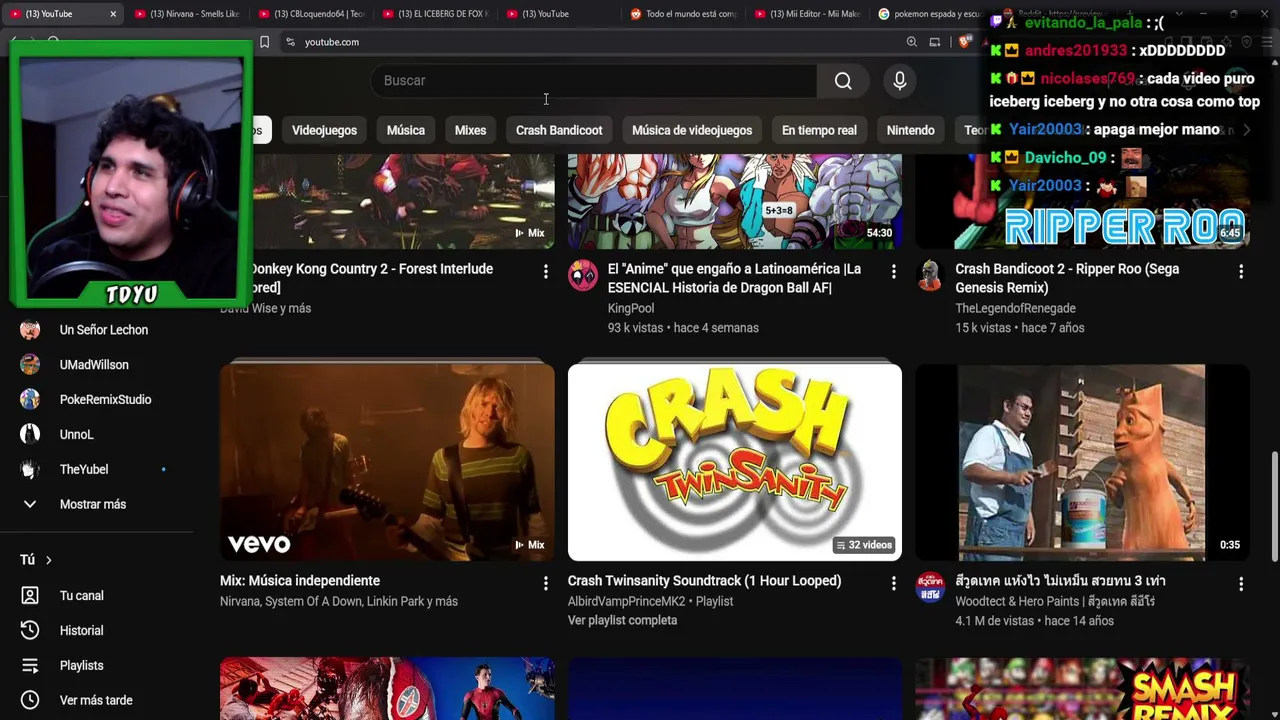Filter by En tiempo real chip
Viewport: 1280px width, 720px height.
pyautogui.click(x=819, y=130)
